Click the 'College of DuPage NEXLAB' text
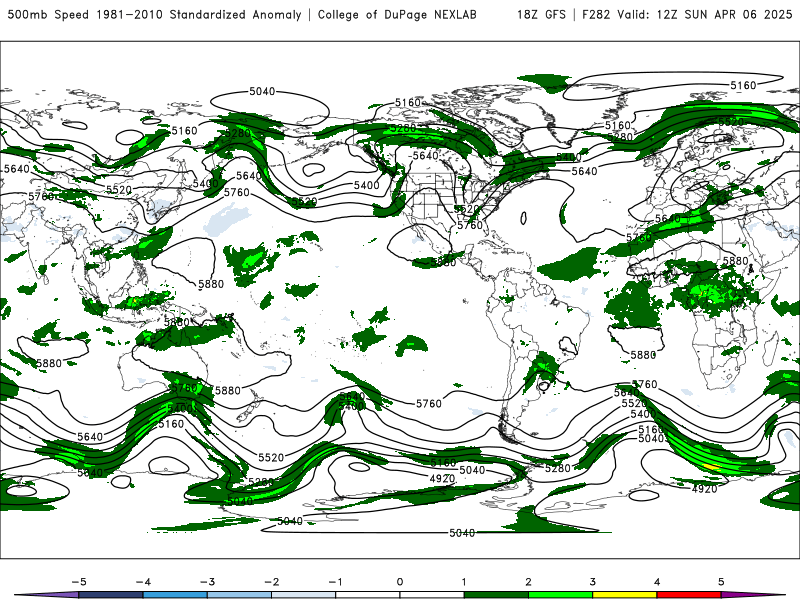This screenshot has height=600, width=800. tap(397, 14)
